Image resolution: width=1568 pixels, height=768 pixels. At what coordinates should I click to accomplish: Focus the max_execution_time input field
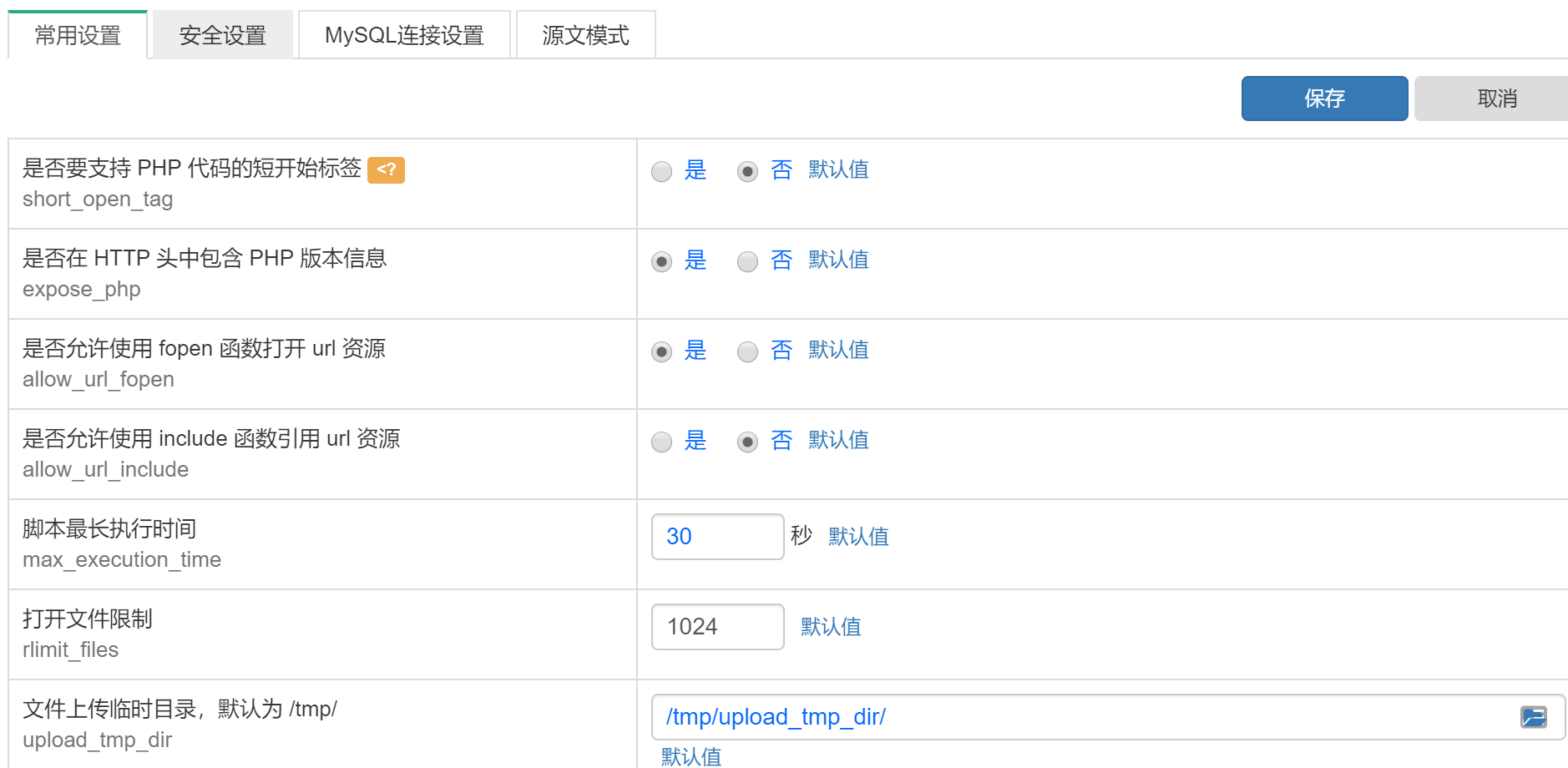coord(717,537)
